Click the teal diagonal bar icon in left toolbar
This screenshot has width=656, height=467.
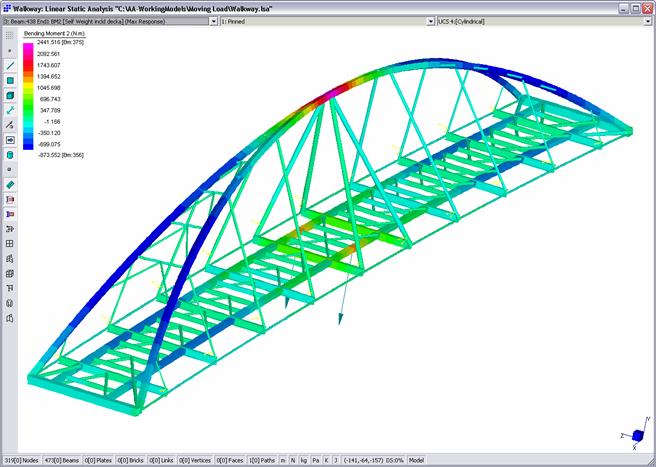coord(10,185)
